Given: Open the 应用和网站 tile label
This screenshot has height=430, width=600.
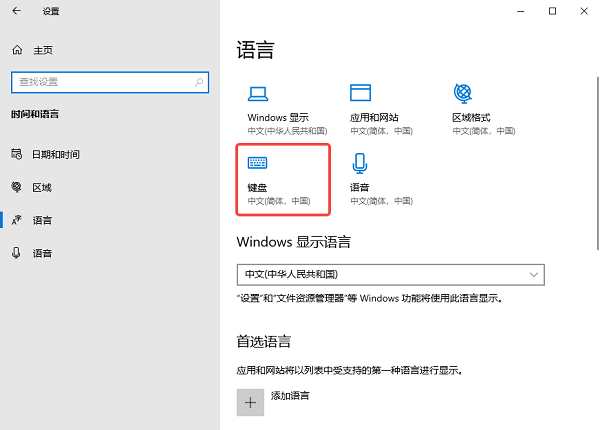Looking at the screenshot, I should click(374, 117).
